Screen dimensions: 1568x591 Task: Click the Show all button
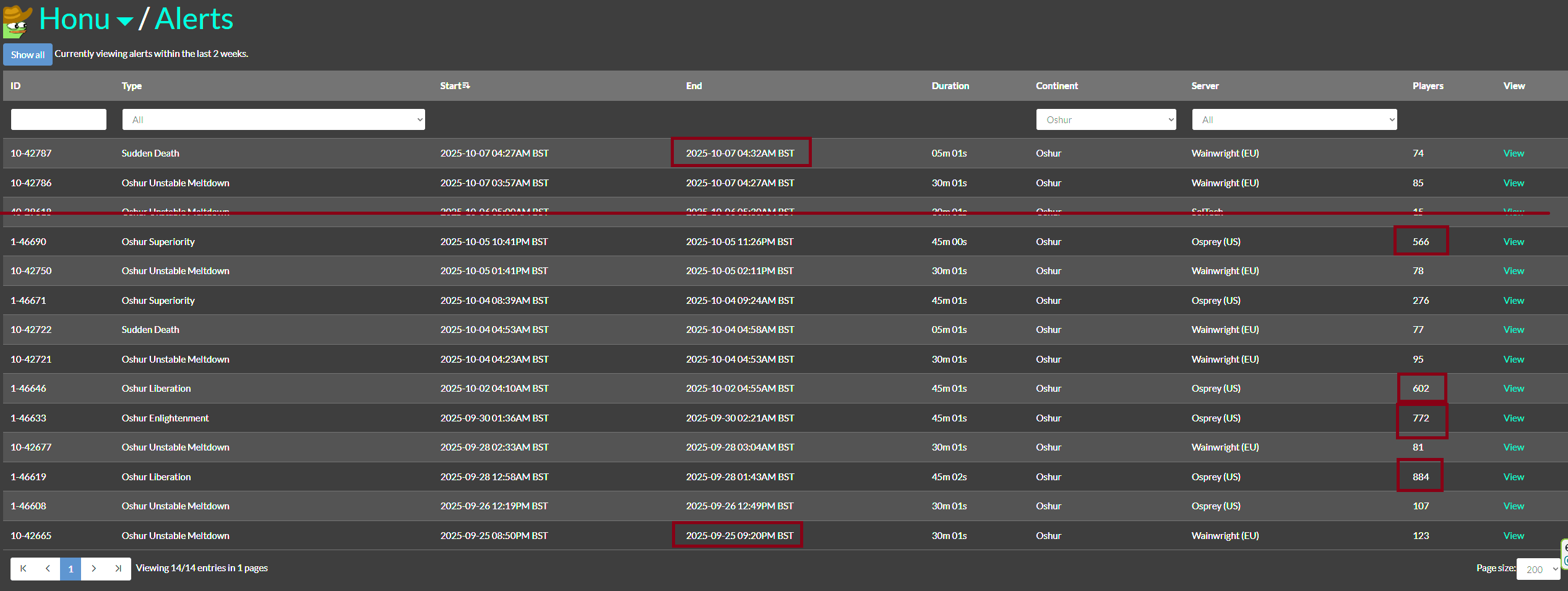tap(28, 54)
